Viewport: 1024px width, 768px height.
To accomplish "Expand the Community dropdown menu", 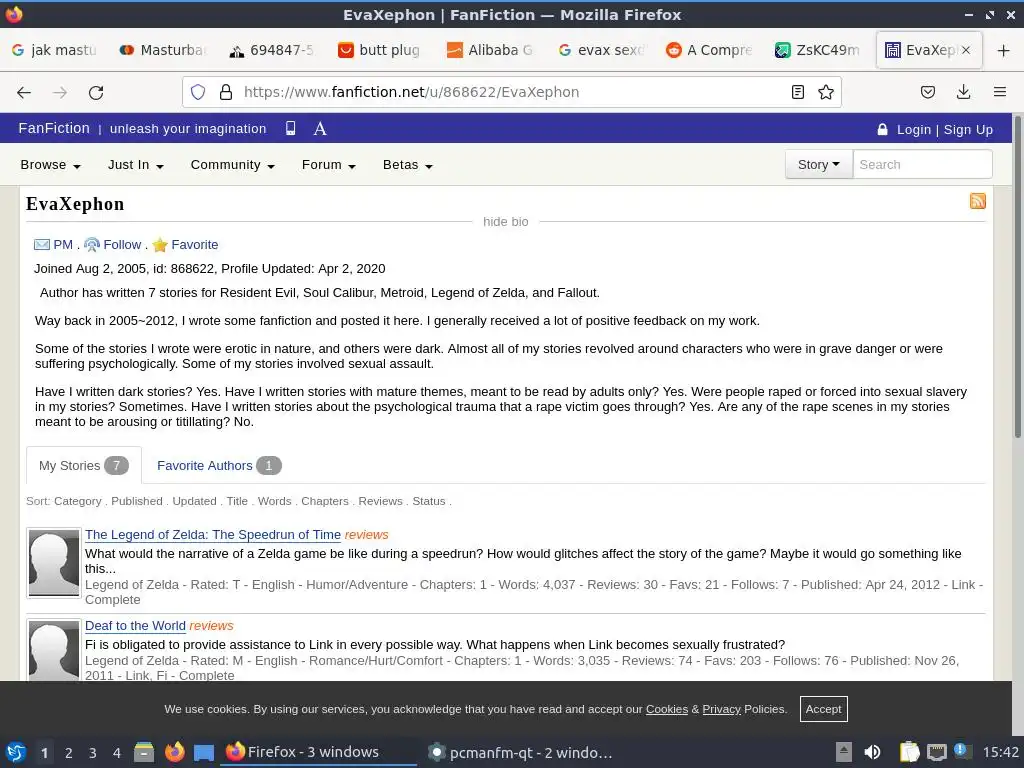I will (232, 165).
